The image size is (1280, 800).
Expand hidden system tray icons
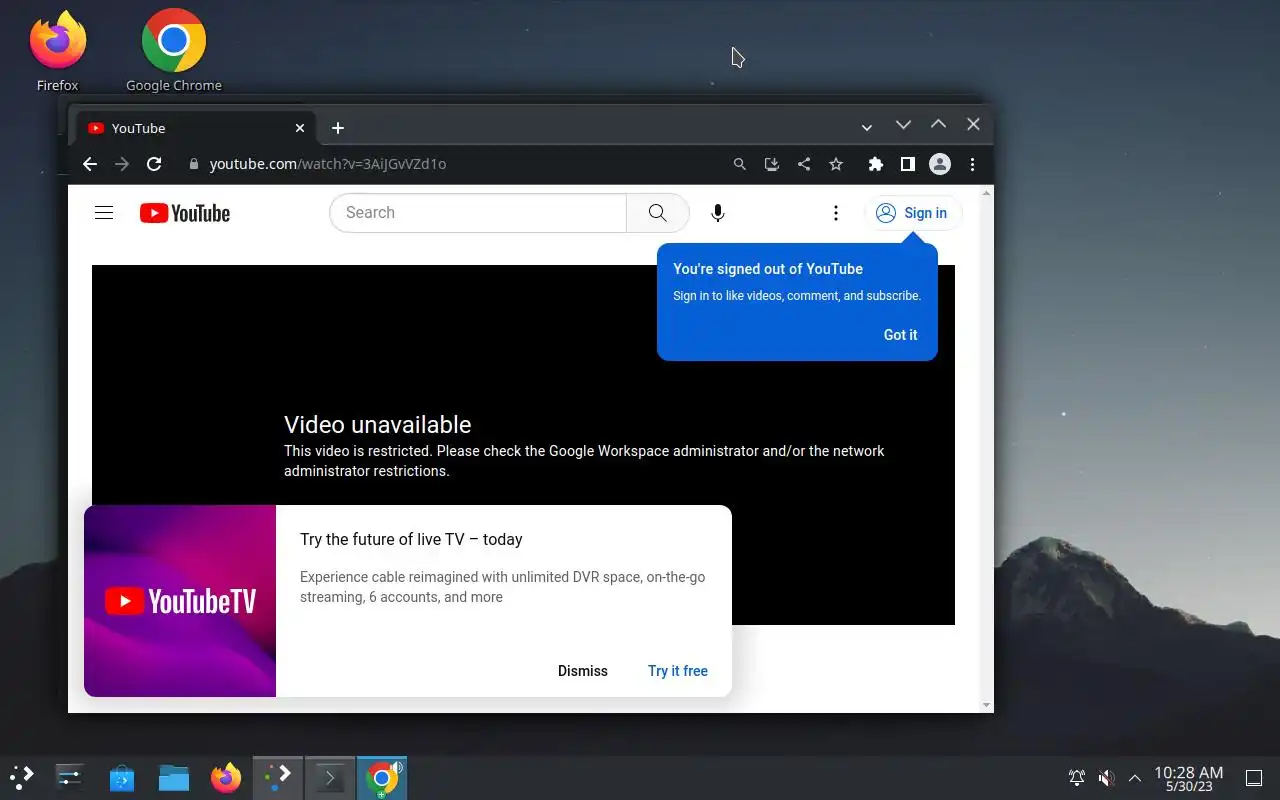(1135, 778)
